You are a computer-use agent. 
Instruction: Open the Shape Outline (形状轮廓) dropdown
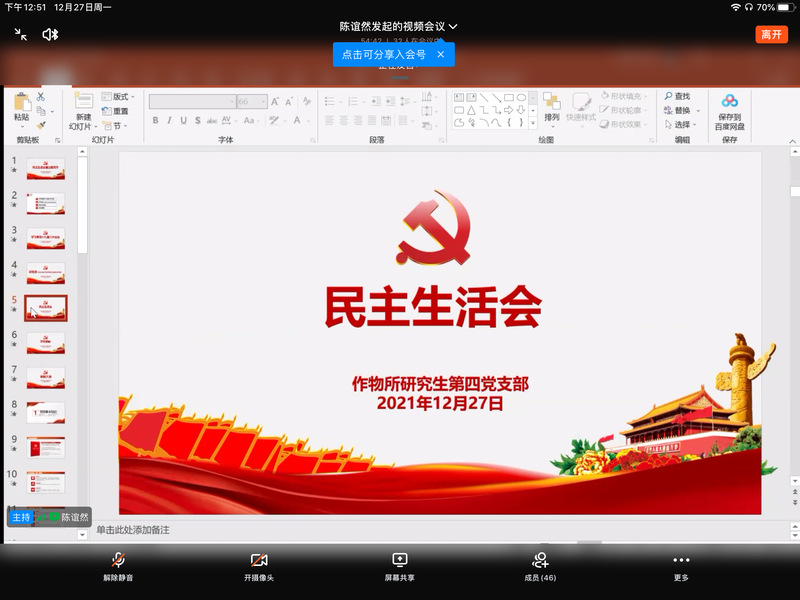623,110
